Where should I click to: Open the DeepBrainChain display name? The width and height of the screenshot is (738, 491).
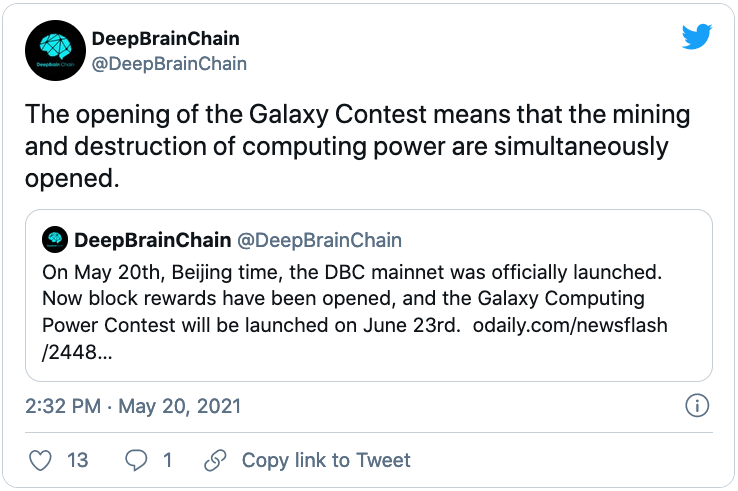coord(165,39)
